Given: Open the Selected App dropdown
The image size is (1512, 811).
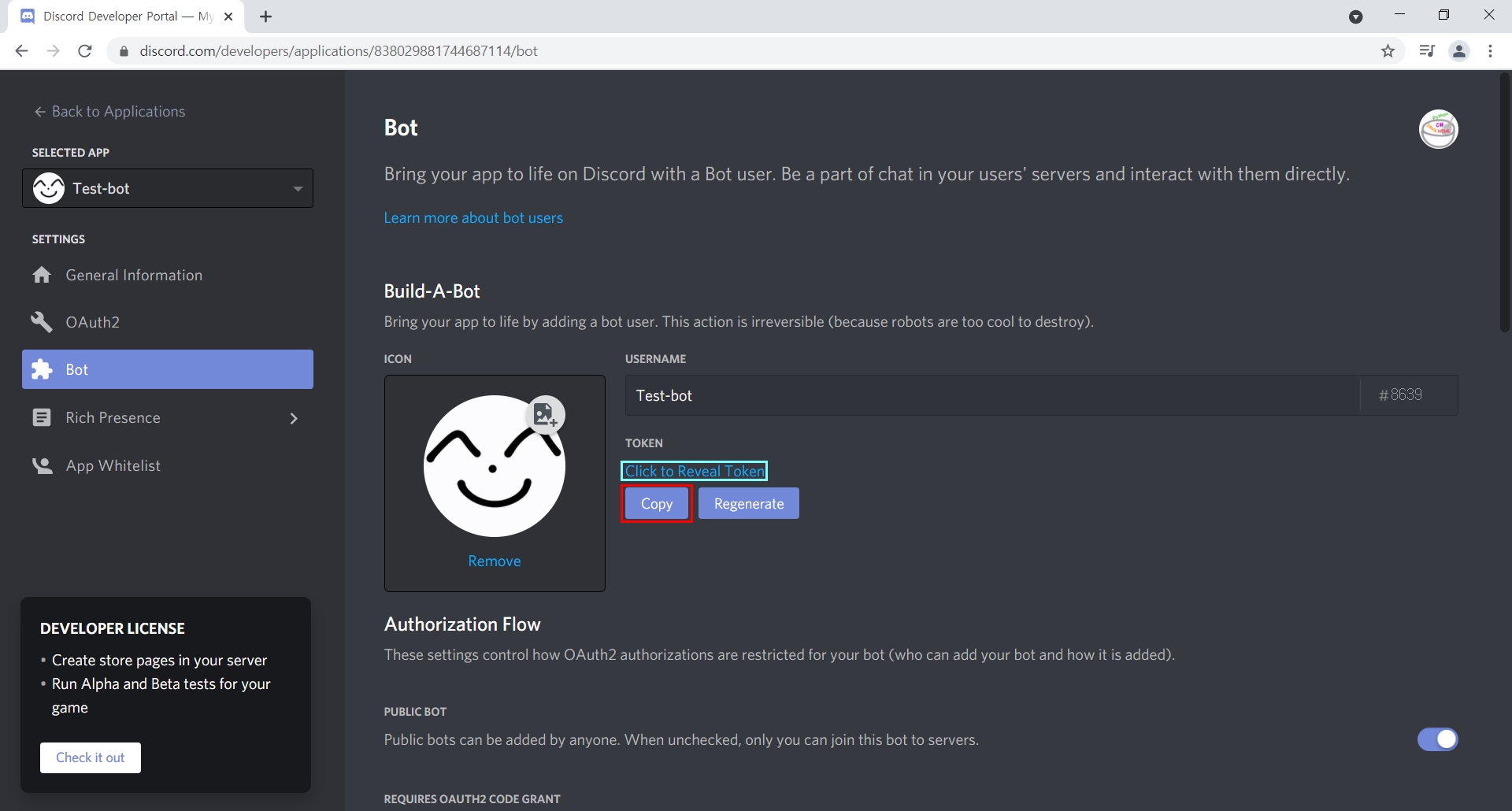Looking at the screenshot, I should pos(168,188).
